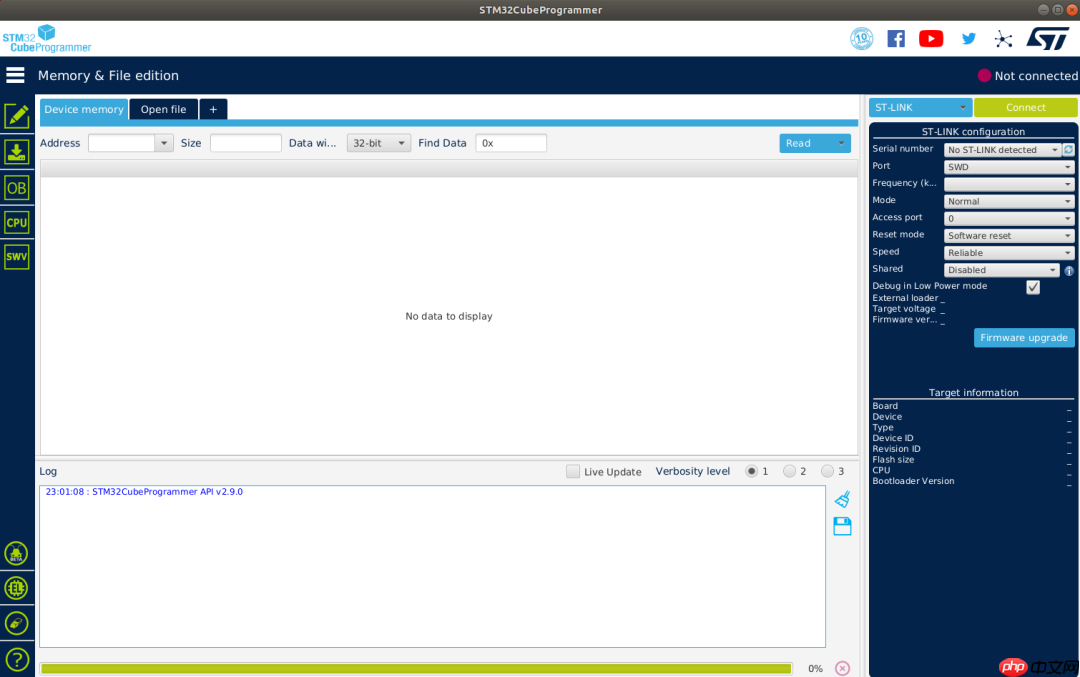Refresh the ST-LINK serial number list
This screenshot has width=1080, height=677.
[x=1068, y=149]
